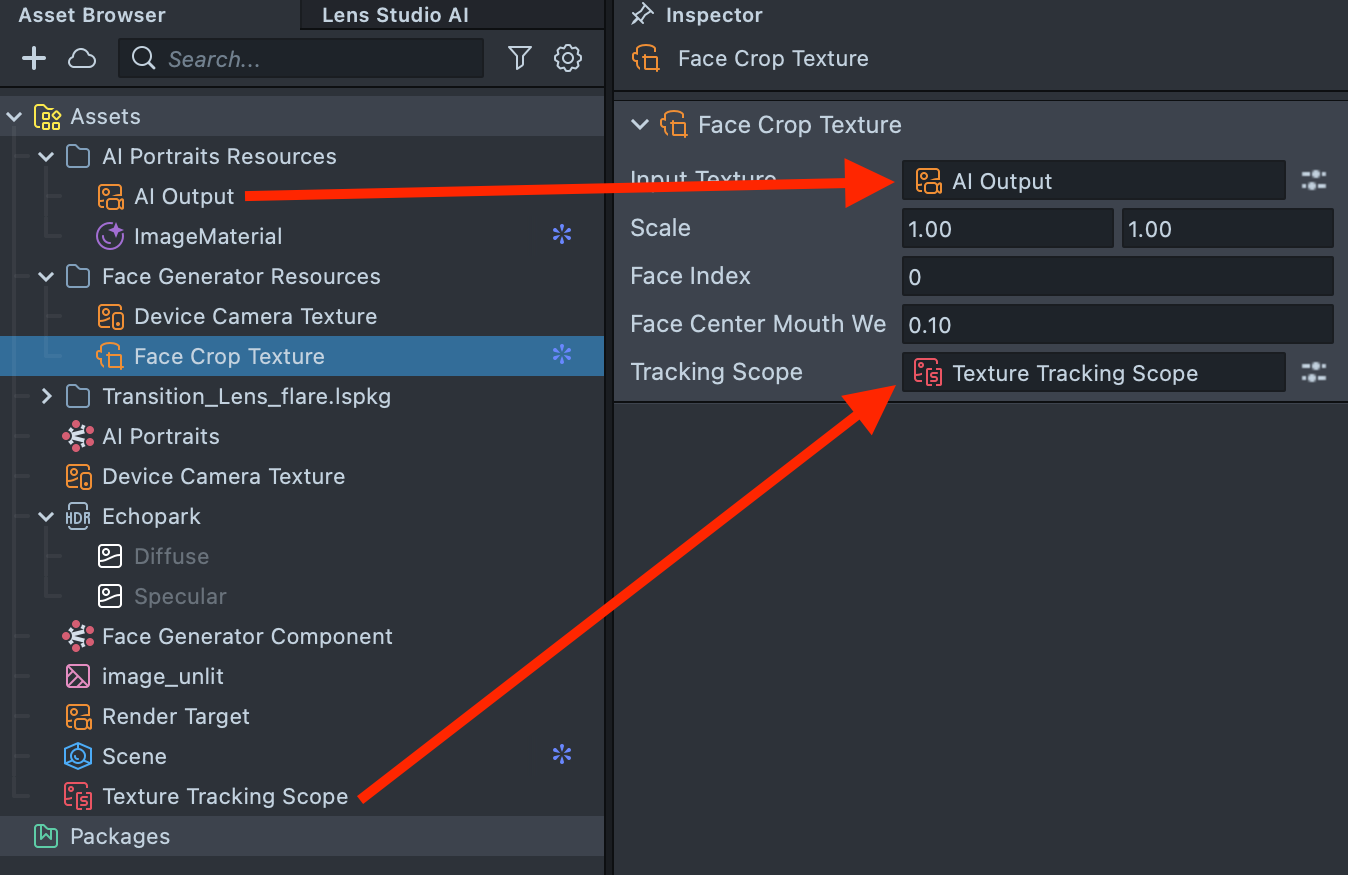
Task: Switch to the Lens Studio AI tab
Action: tap(395, 15)
